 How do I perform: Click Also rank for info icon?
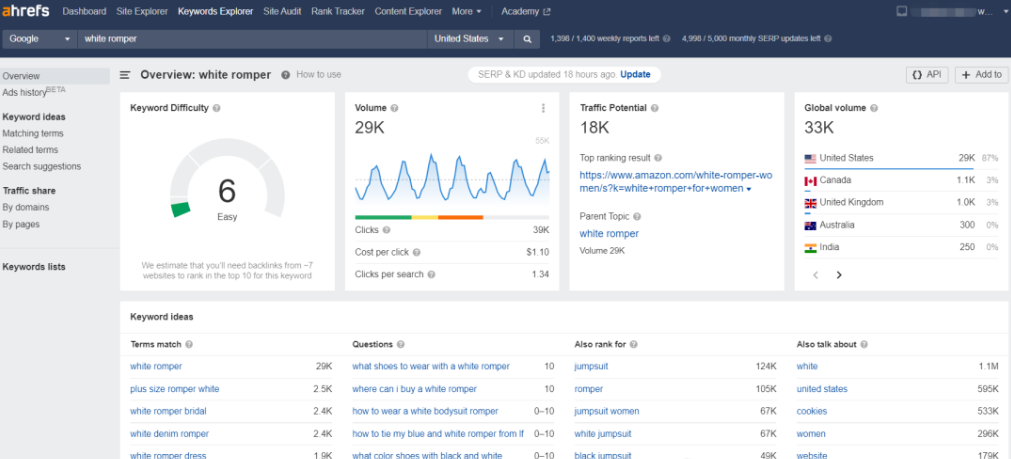coord(634,345)
